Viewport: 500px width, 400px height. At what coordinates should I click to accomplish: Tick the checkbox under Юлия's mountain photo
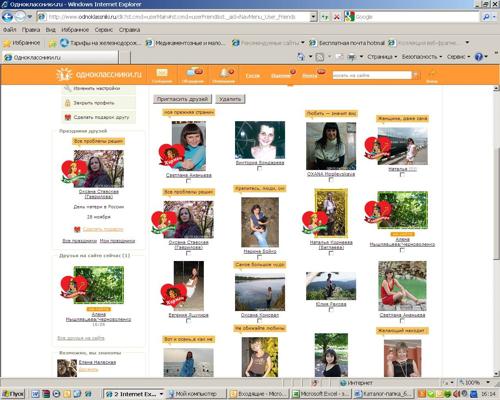(x=331, y=310)
